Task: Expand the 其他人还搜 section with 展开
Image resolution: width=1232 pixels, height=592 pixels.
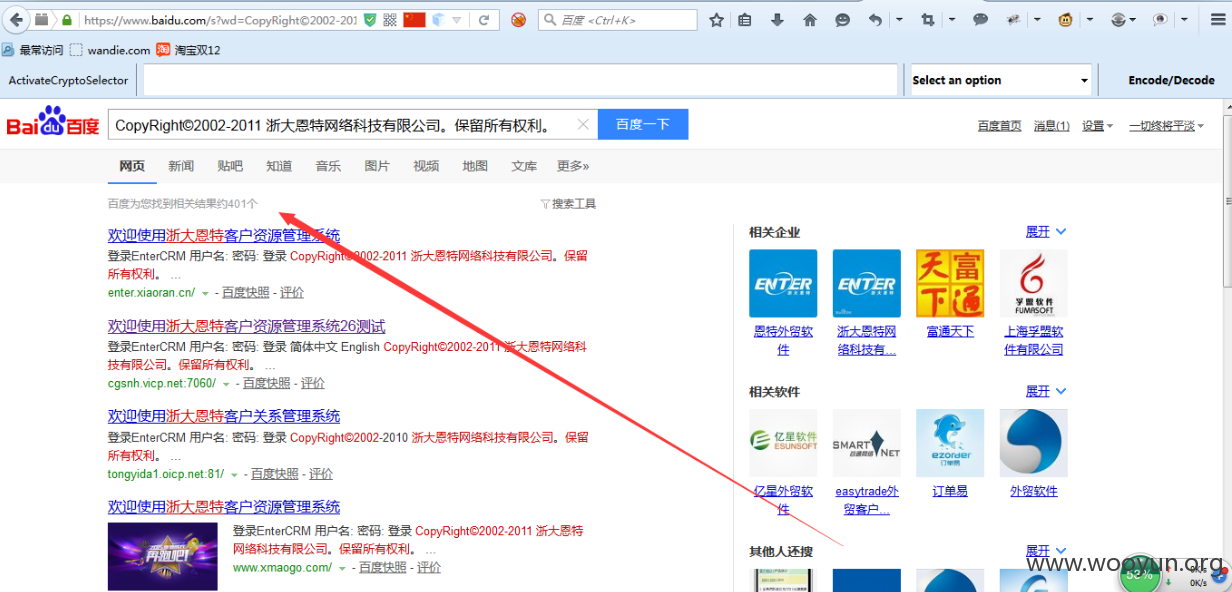Action: (1046, 551)
